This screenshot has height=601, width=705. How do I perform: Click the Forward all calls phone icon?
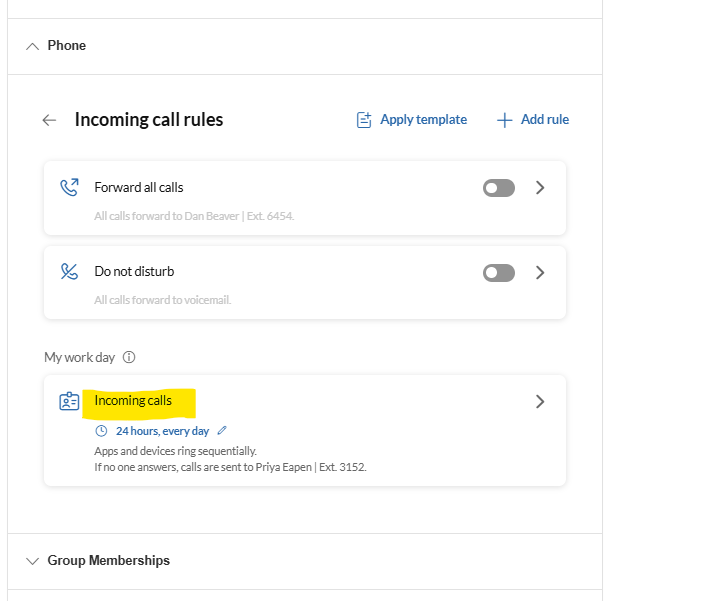(69, 187)
